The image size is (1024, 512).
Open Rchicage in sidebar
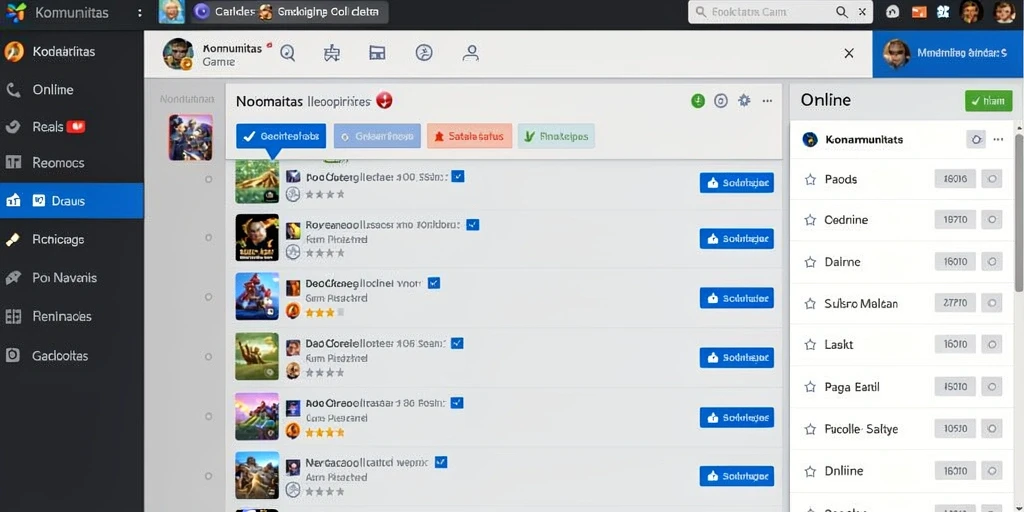[x=72, y=240]
